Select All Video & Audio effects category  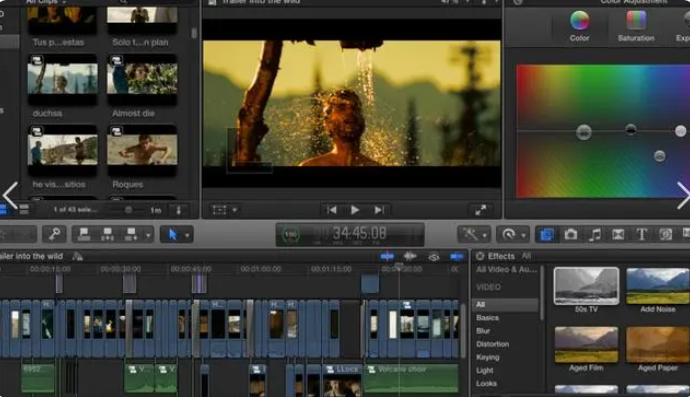tap(506, 269)
